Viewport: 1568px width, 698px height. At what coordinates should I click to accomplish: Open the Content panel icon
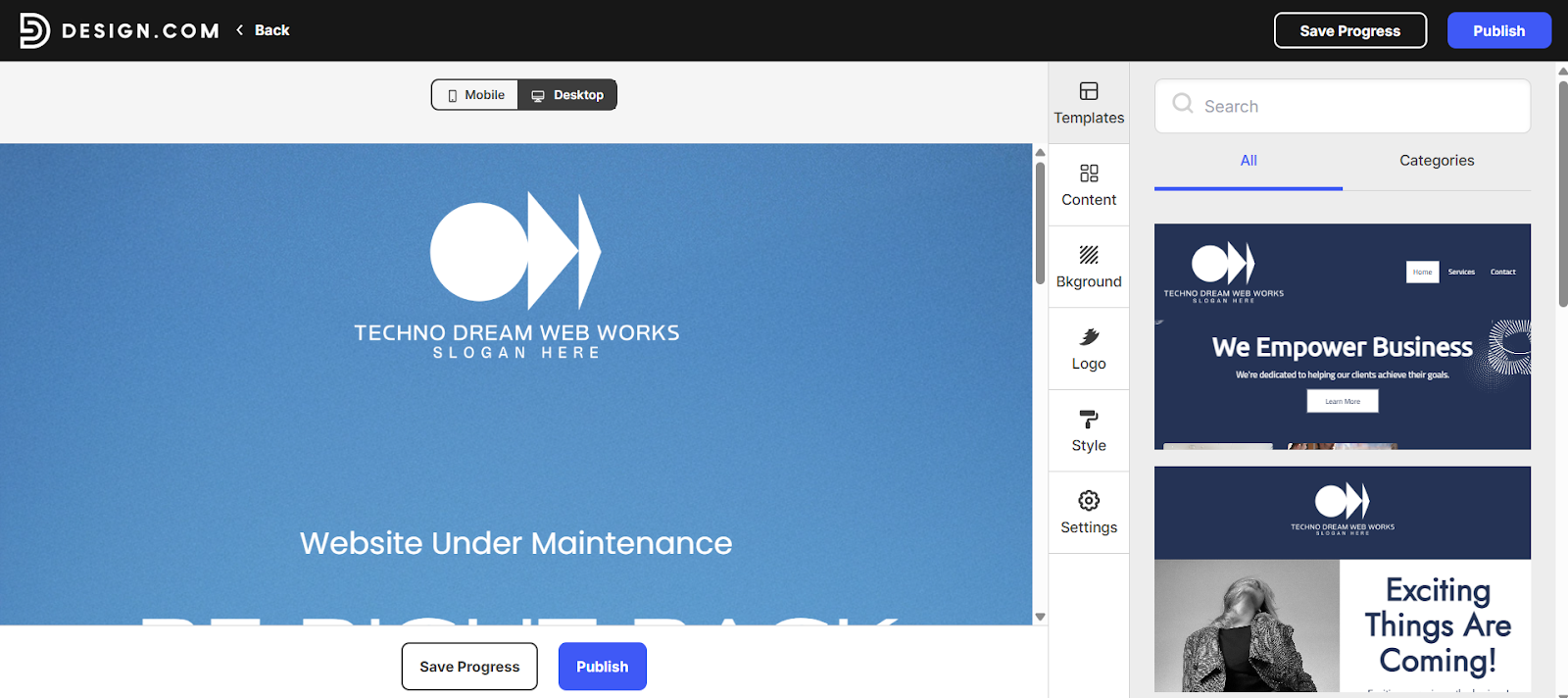(x=1089, y=174)
